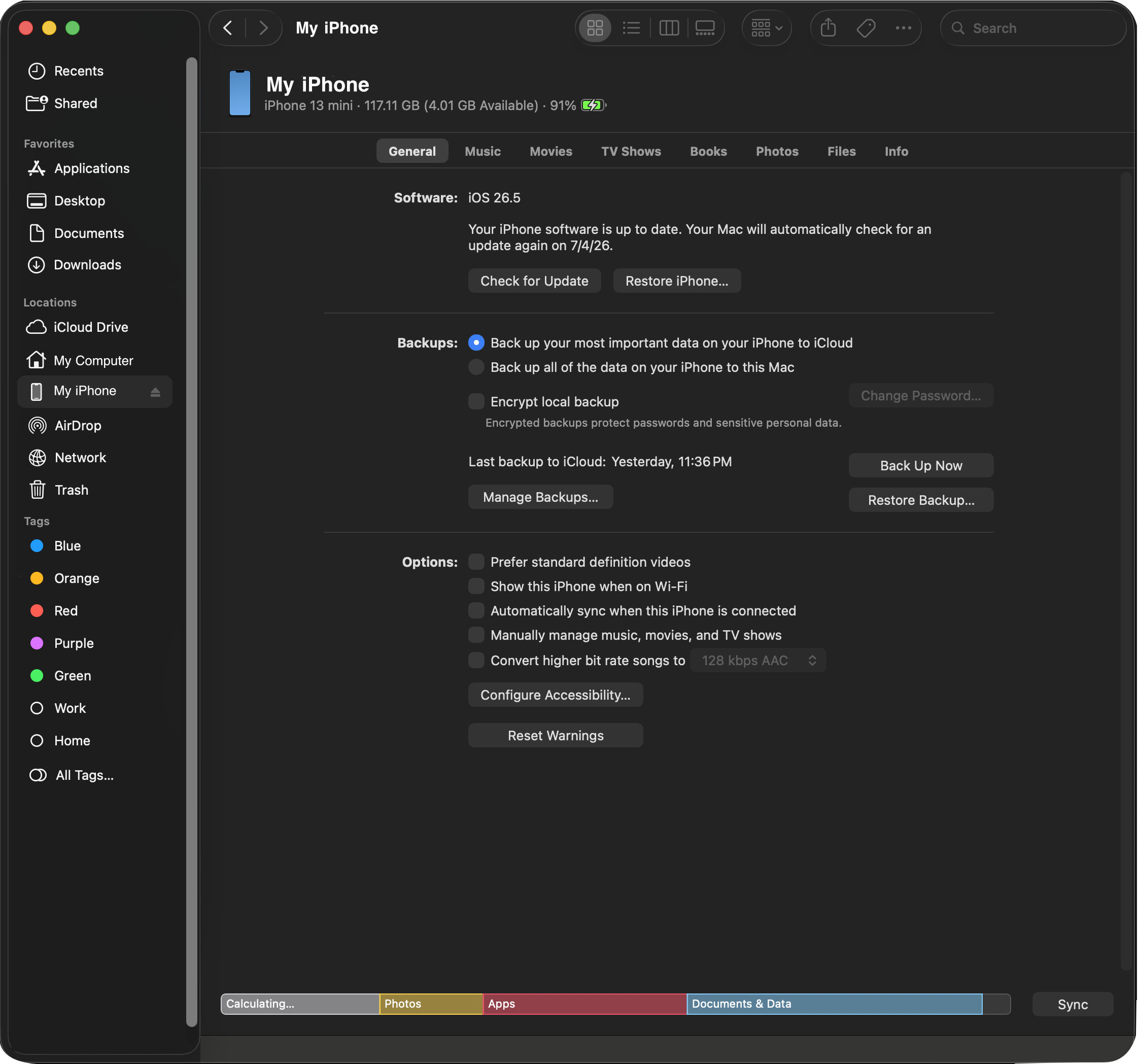
Task: Click the Configure Accessibility... button
Action: [x=555, y=695]
